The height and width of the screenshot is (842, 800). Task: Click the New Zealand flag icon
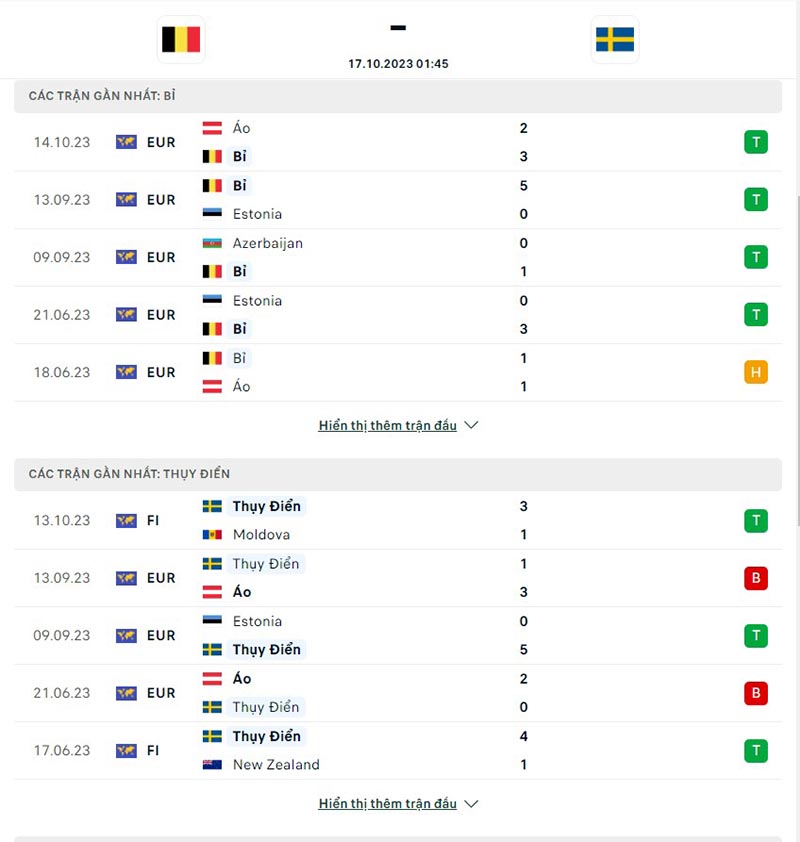[x=212, y=765]
